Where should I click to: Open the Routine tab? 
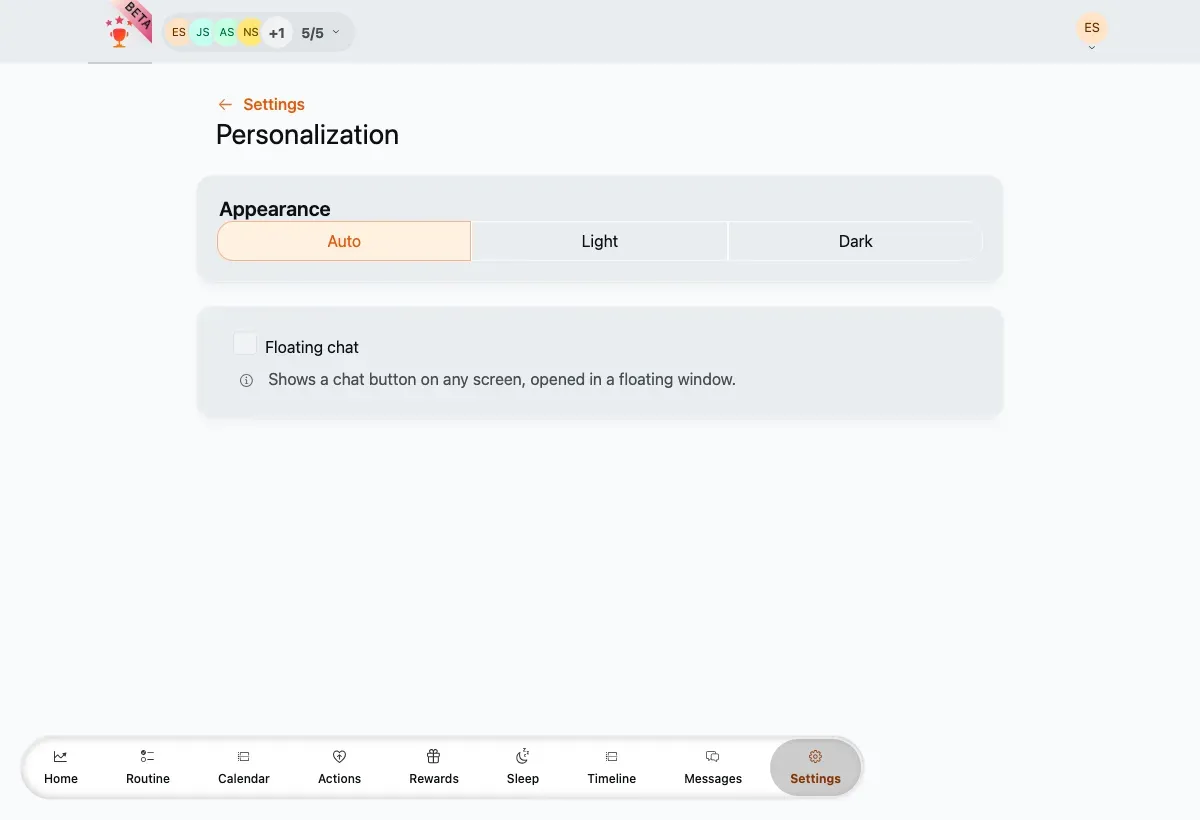pos(148,767)
